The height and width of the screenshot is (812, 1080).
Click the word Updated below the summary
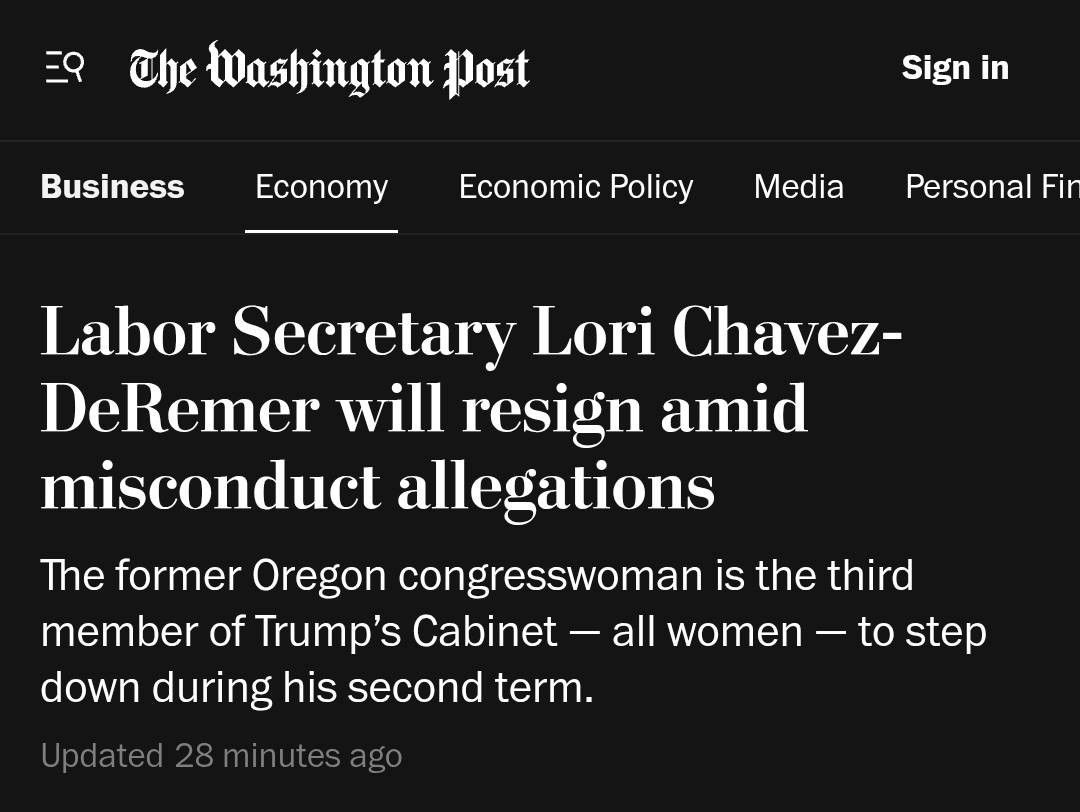102,756
